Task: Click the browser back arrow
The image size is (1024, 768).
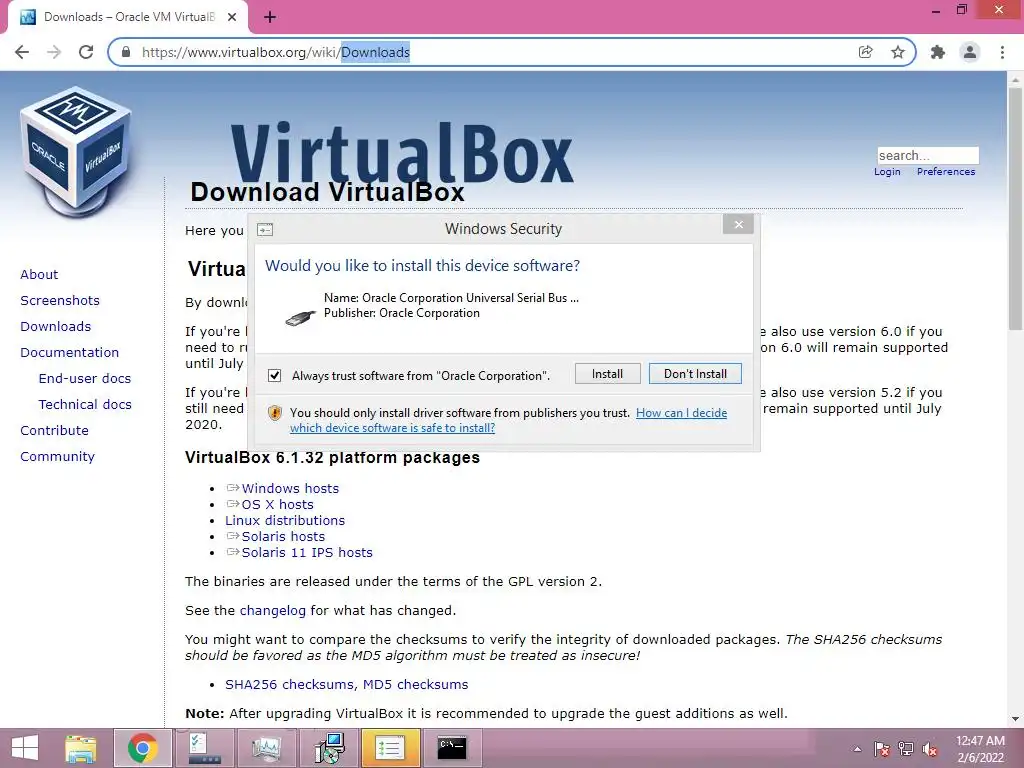Action: tap(22, 52)
